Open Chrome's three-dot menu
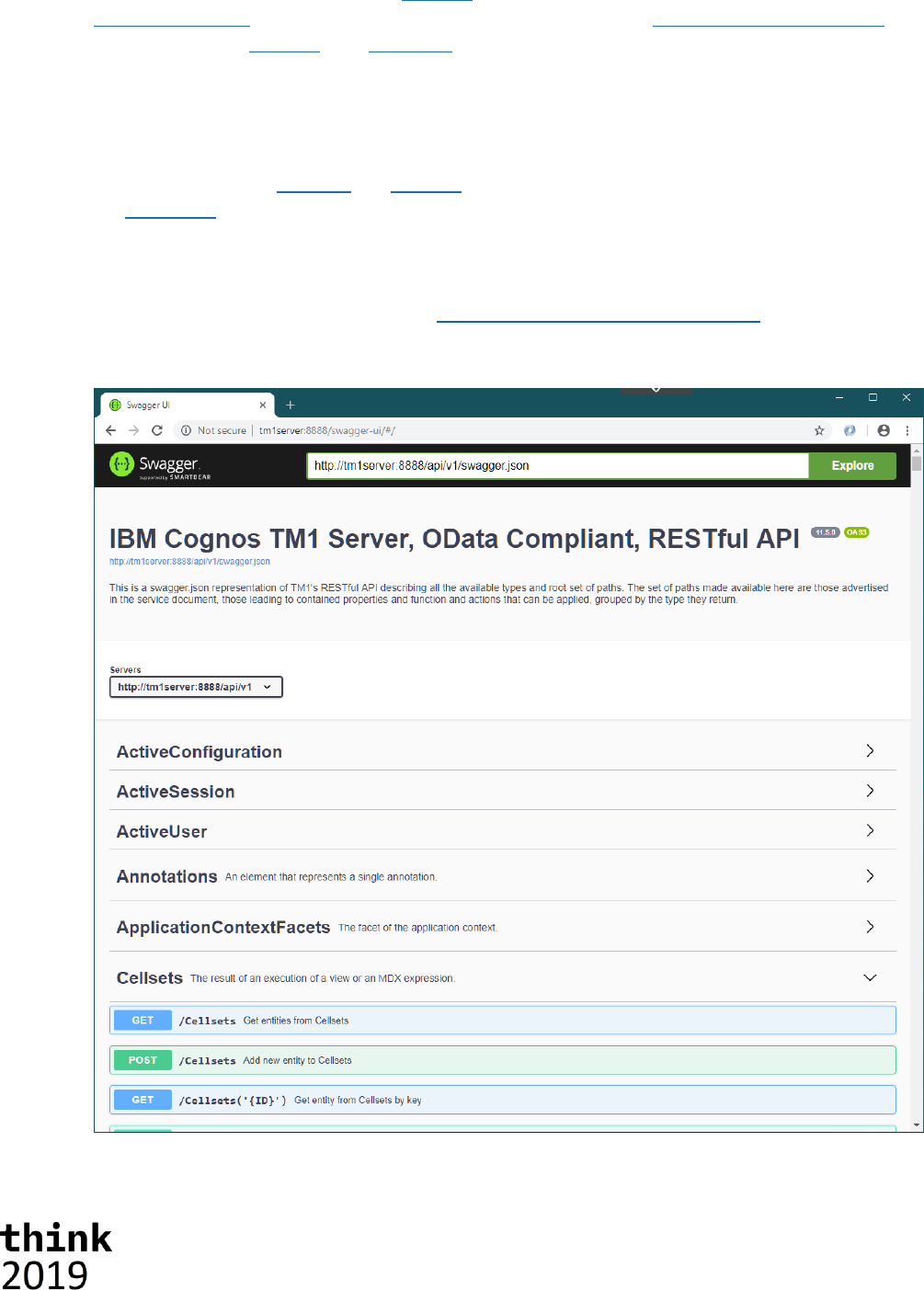The image size is (924, 1290). [907, 430]
